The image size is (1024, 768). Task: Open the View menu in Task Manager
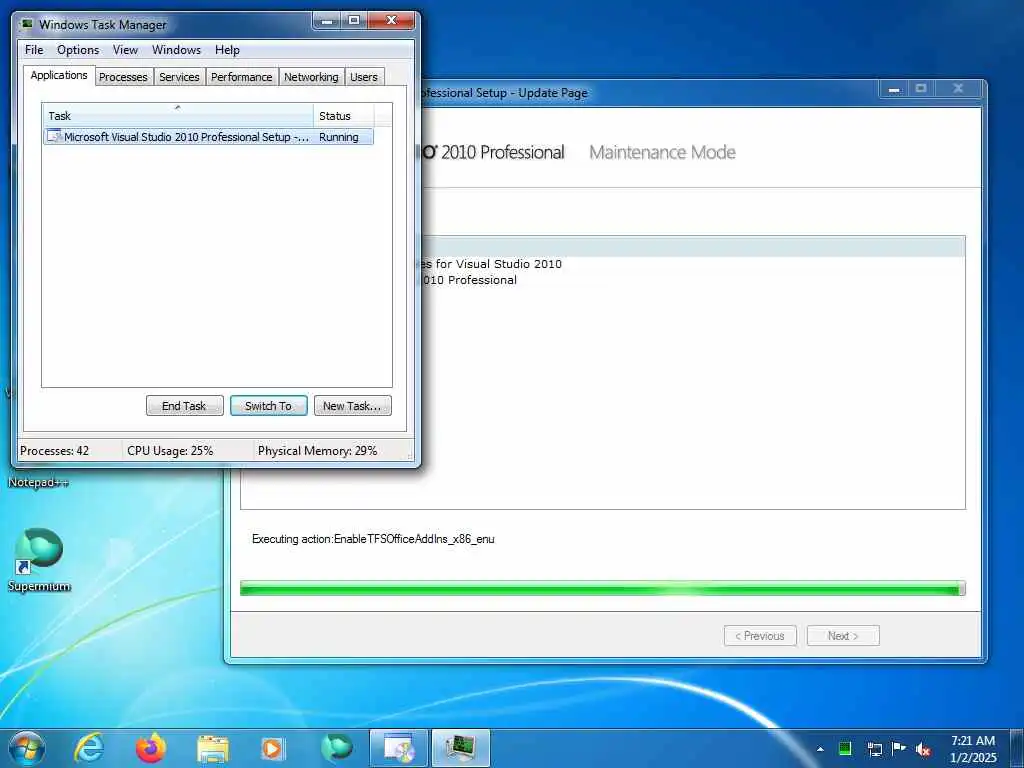tap(125, 50)
